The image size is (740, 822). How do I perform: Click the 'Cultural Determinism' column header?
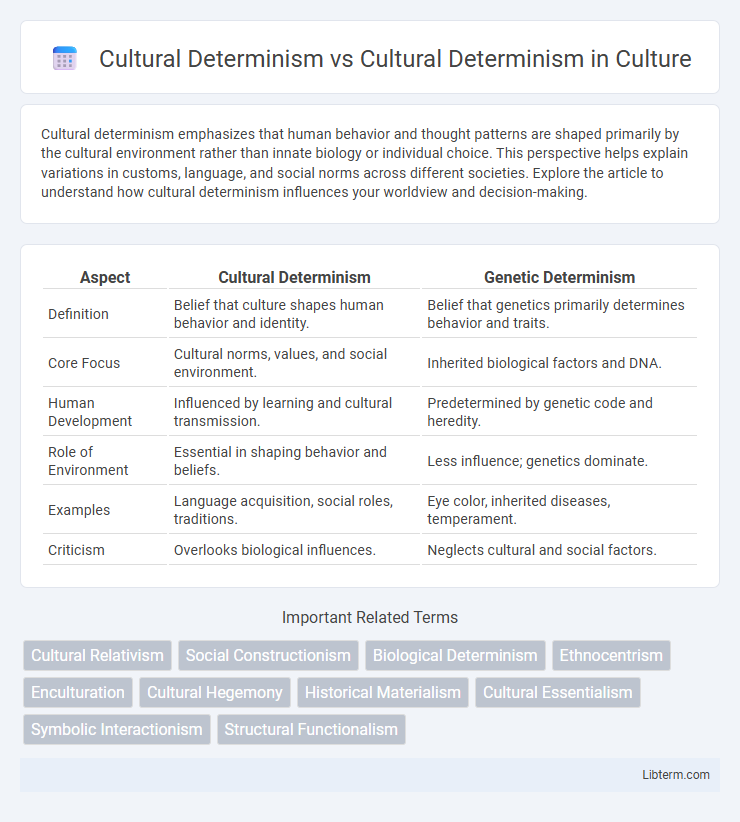(295, 277)
